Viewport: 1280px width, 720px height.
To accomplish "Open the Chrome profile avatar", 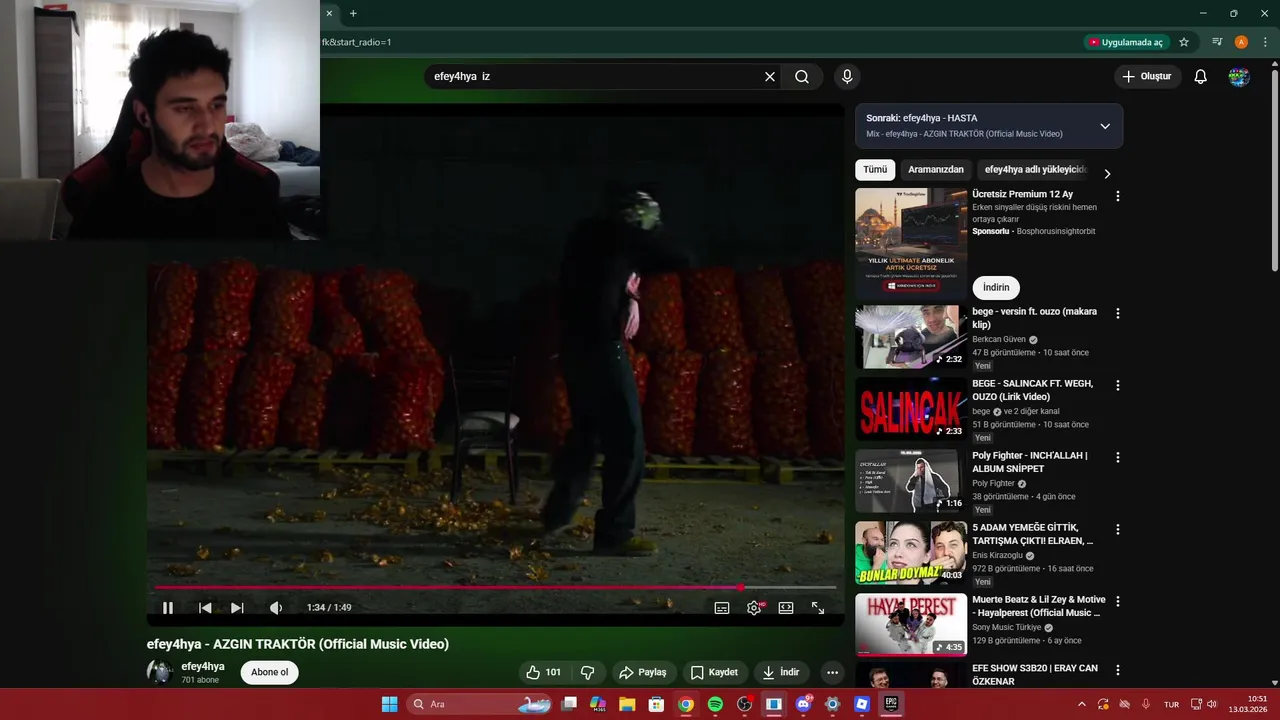I will (1241, 42).
